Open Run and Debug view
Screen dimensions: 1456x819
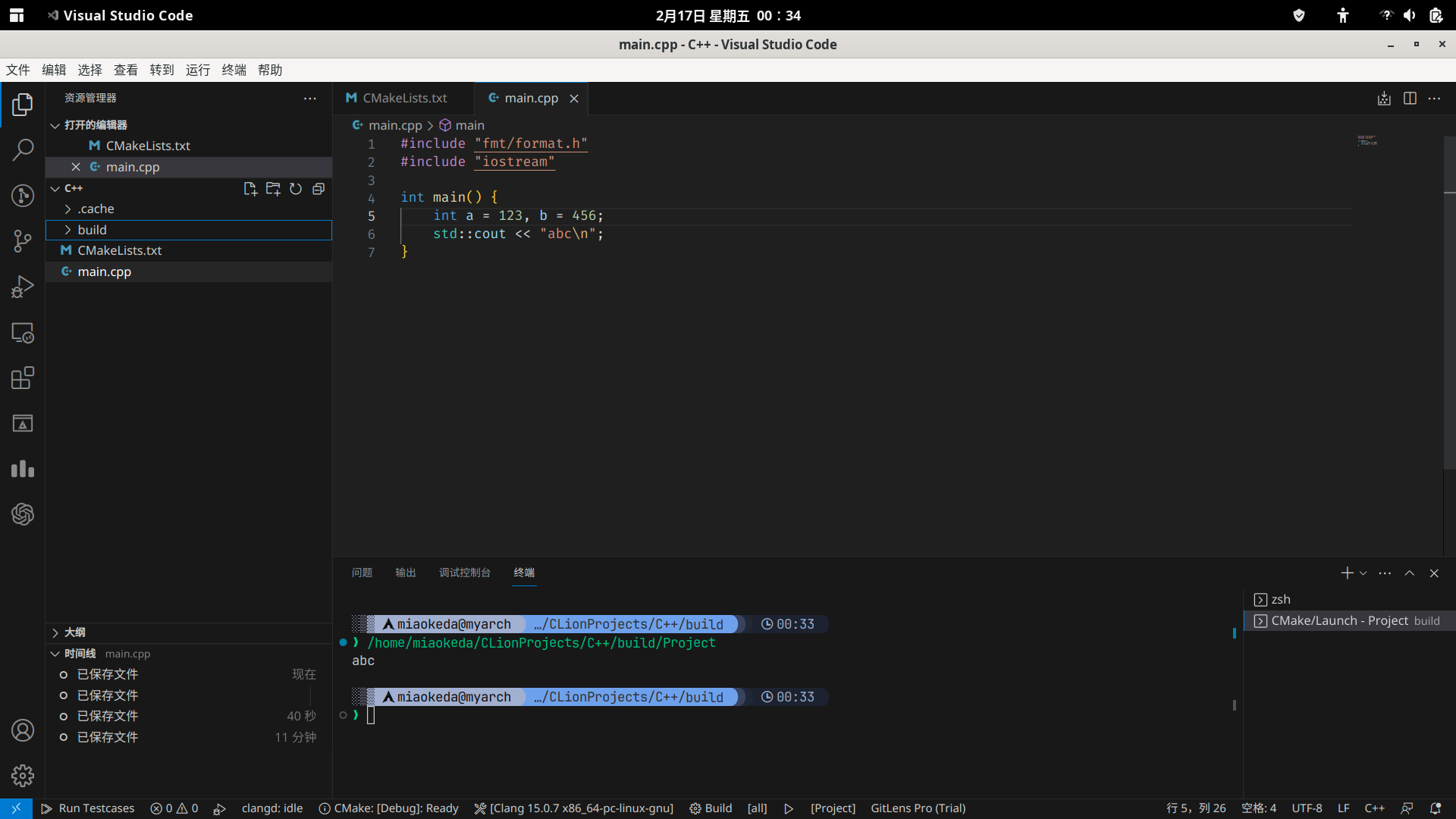[x=23, y=287]
